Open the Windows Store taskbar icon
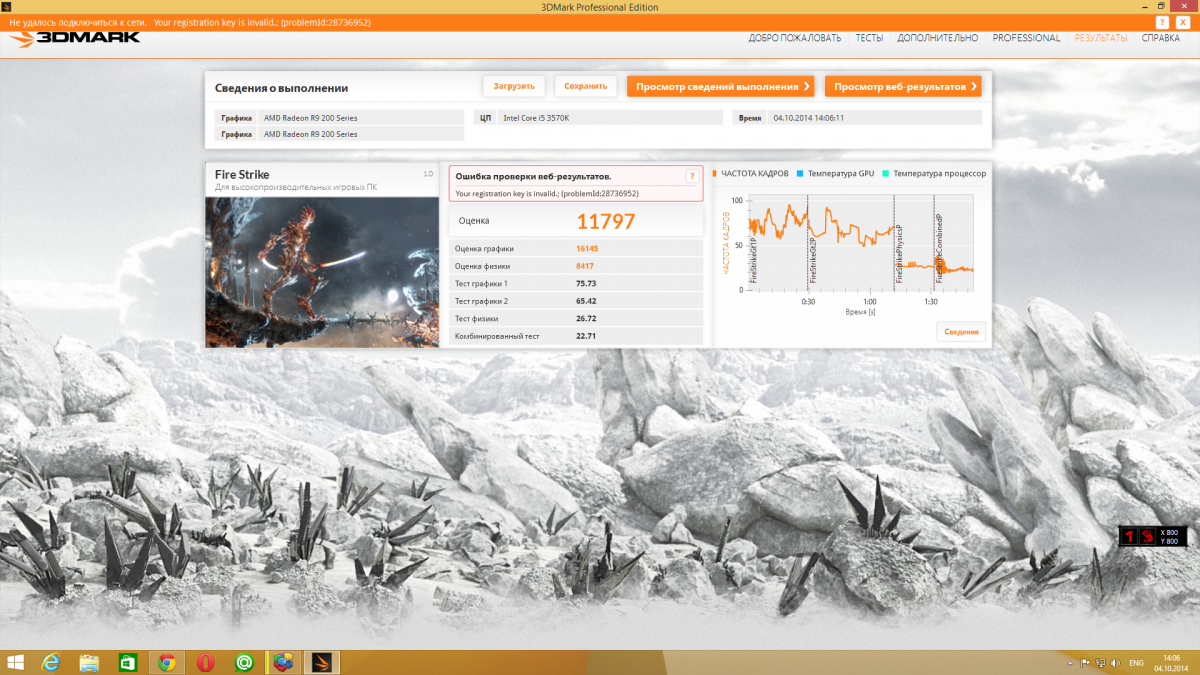 (x=127, y=662)
